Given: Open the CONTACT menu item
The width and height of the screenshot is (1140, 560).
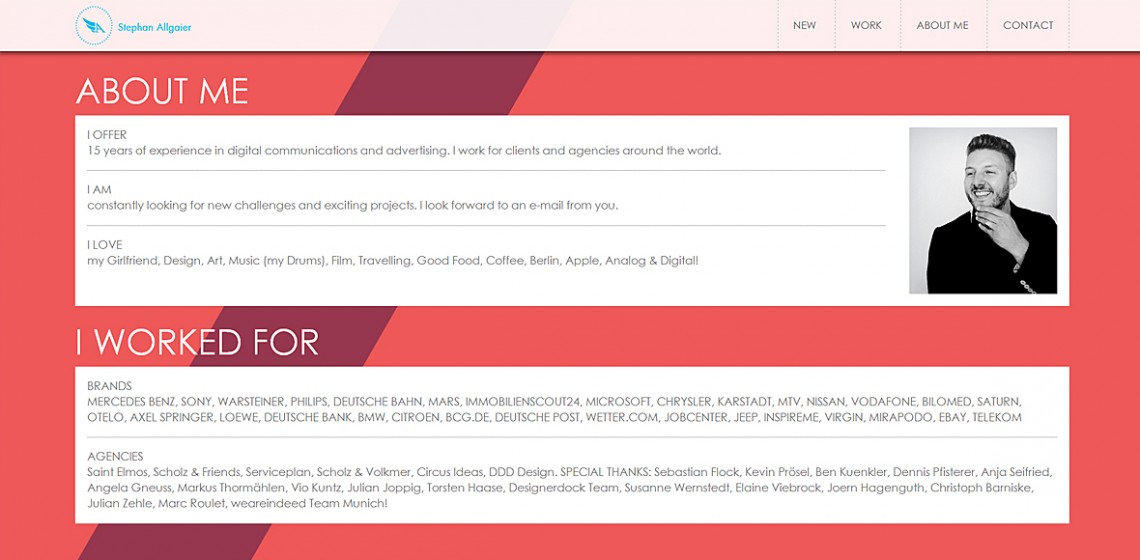Looking at the screenshot, I should click(1028, 25).
